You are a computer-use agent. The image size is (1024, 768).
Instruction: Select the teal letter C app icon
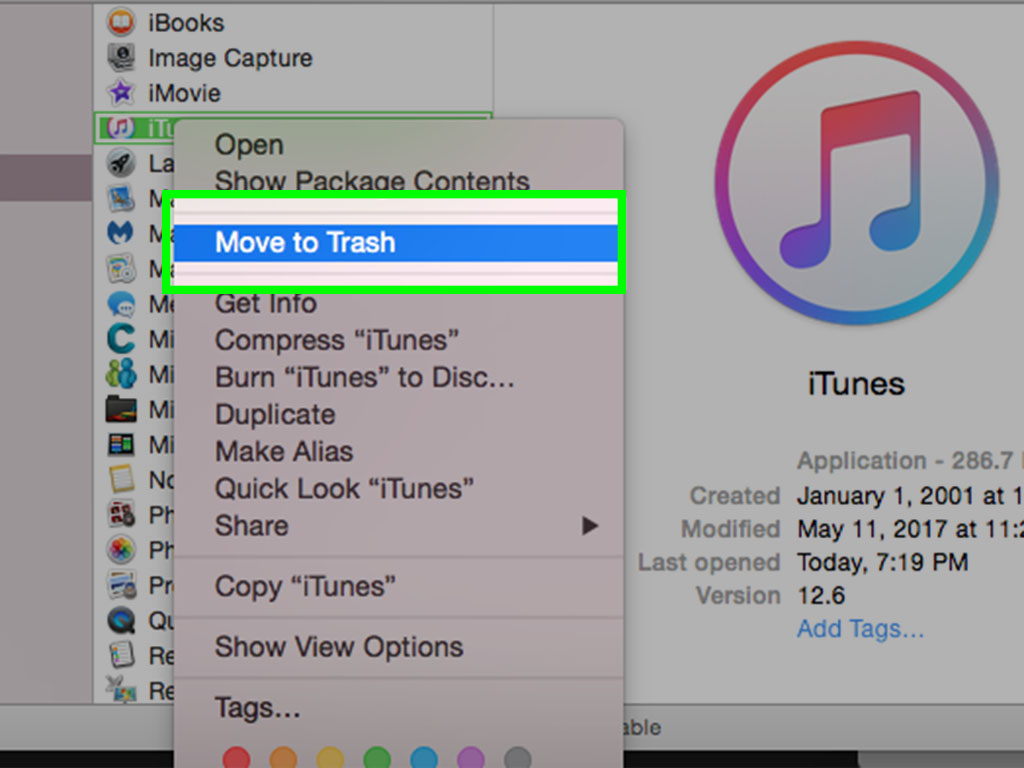pos(121,339)
